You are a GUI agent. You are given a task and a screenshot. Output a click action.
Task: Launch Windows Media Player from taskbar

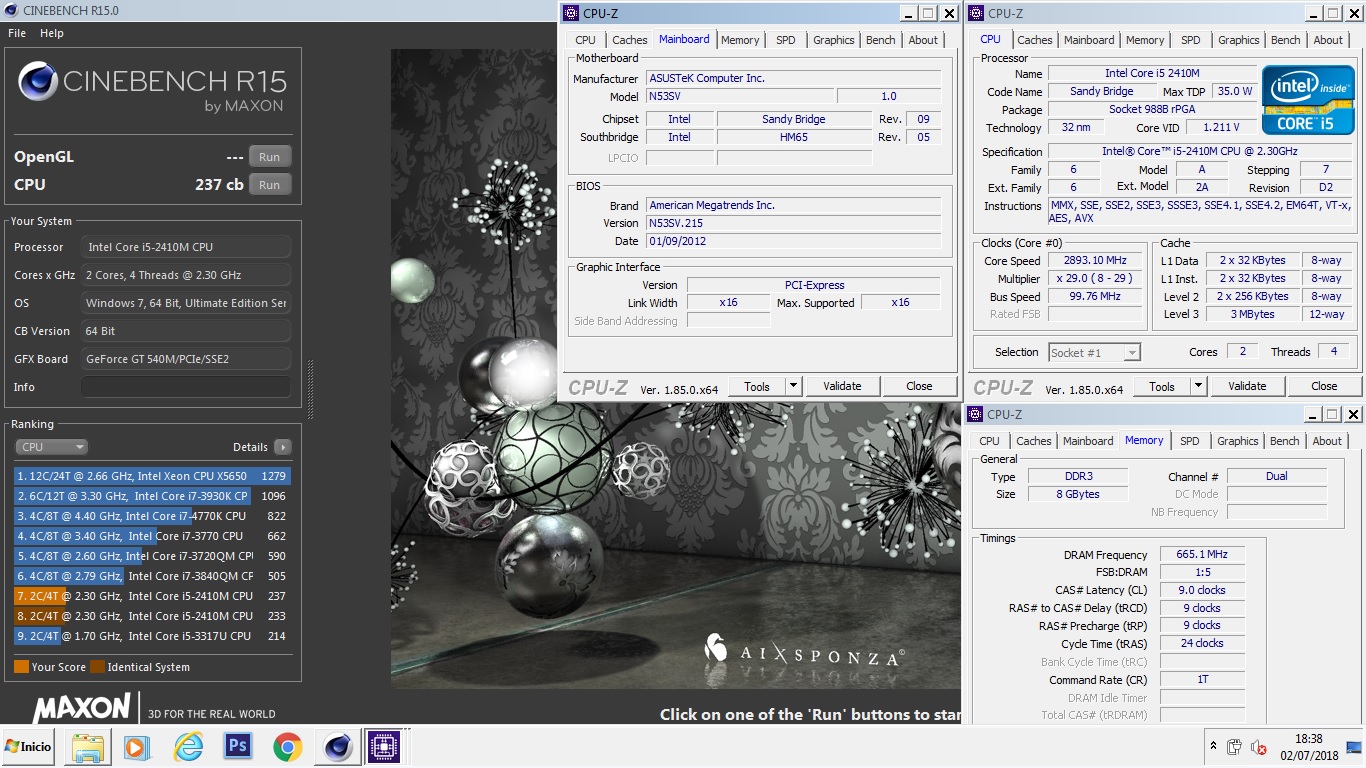tap(137, 746)
